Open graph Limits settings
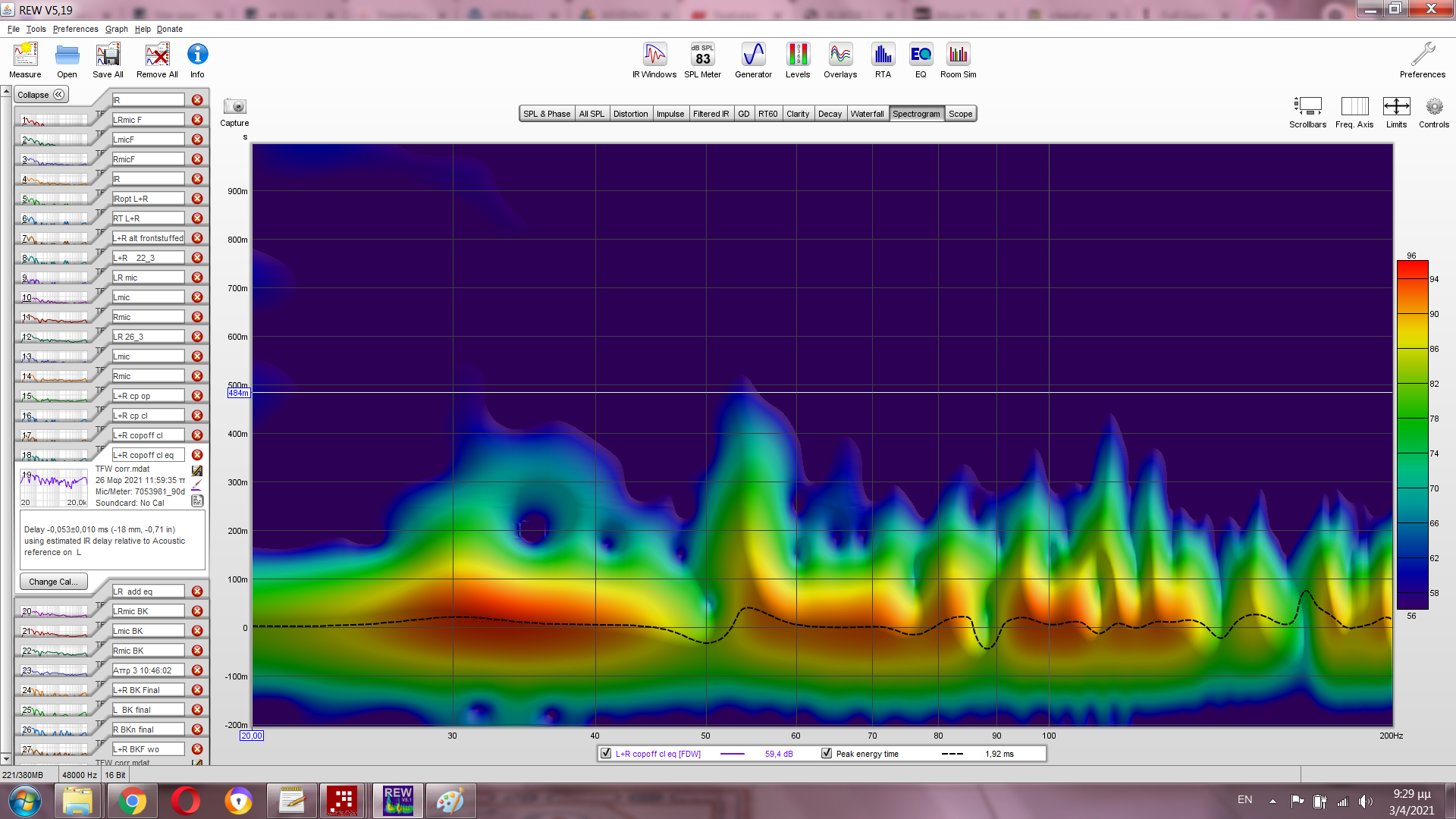This screenshot has width=1456, height=819. [1396, 107]
